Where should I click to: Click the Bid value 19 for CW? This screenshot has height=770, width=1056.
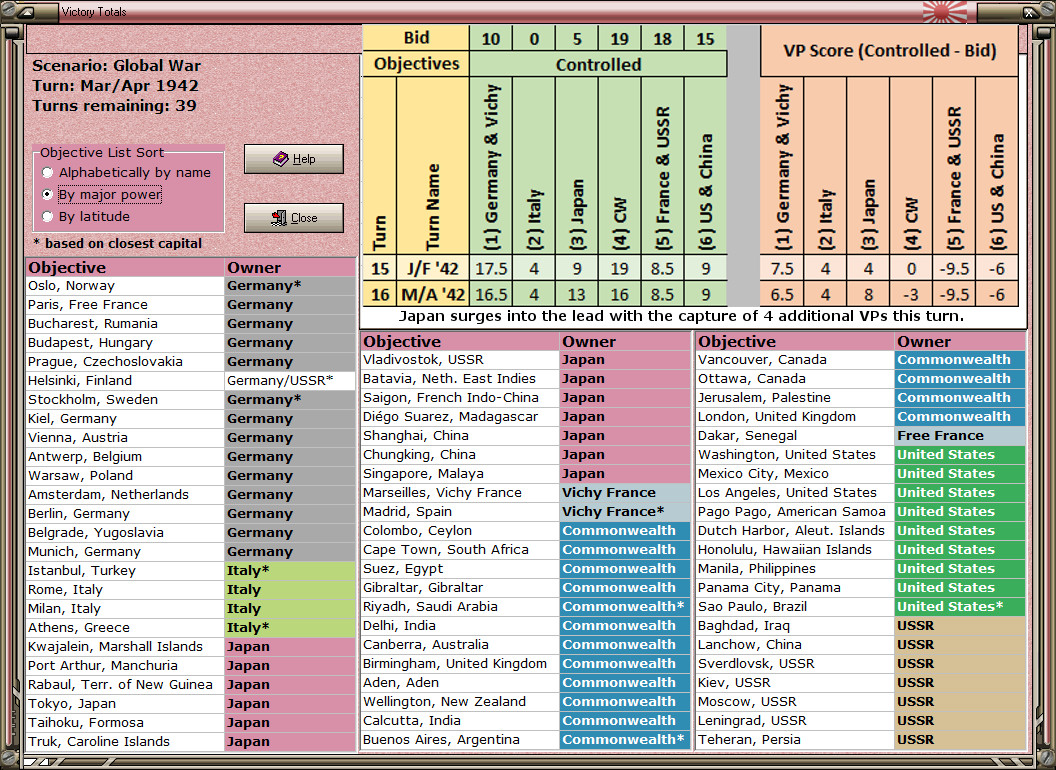[620, 38]
